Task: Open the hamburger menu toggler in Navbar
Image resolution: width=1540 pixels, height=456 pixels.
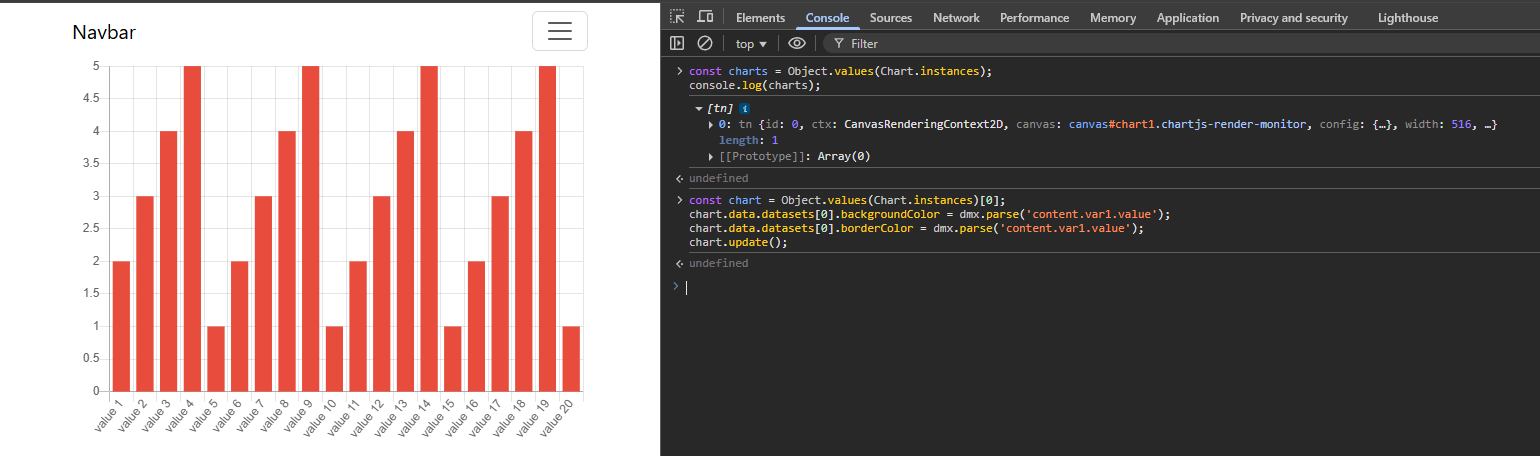Action: pos(560,31)
